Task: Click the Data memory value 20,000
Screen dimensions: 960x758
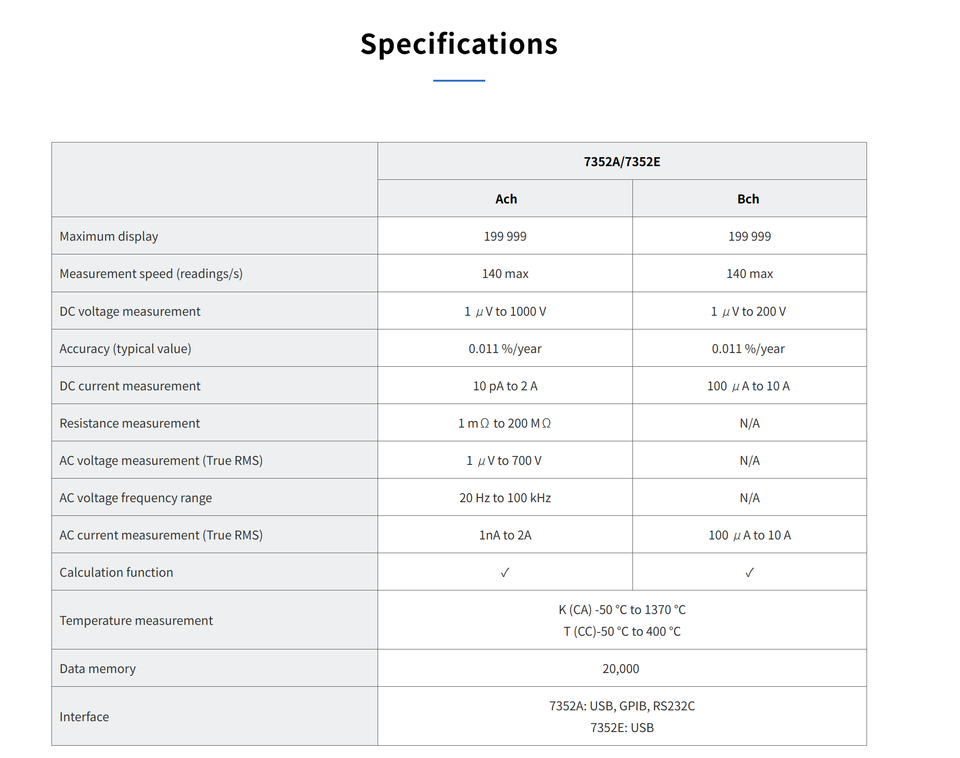Action: 621,669
